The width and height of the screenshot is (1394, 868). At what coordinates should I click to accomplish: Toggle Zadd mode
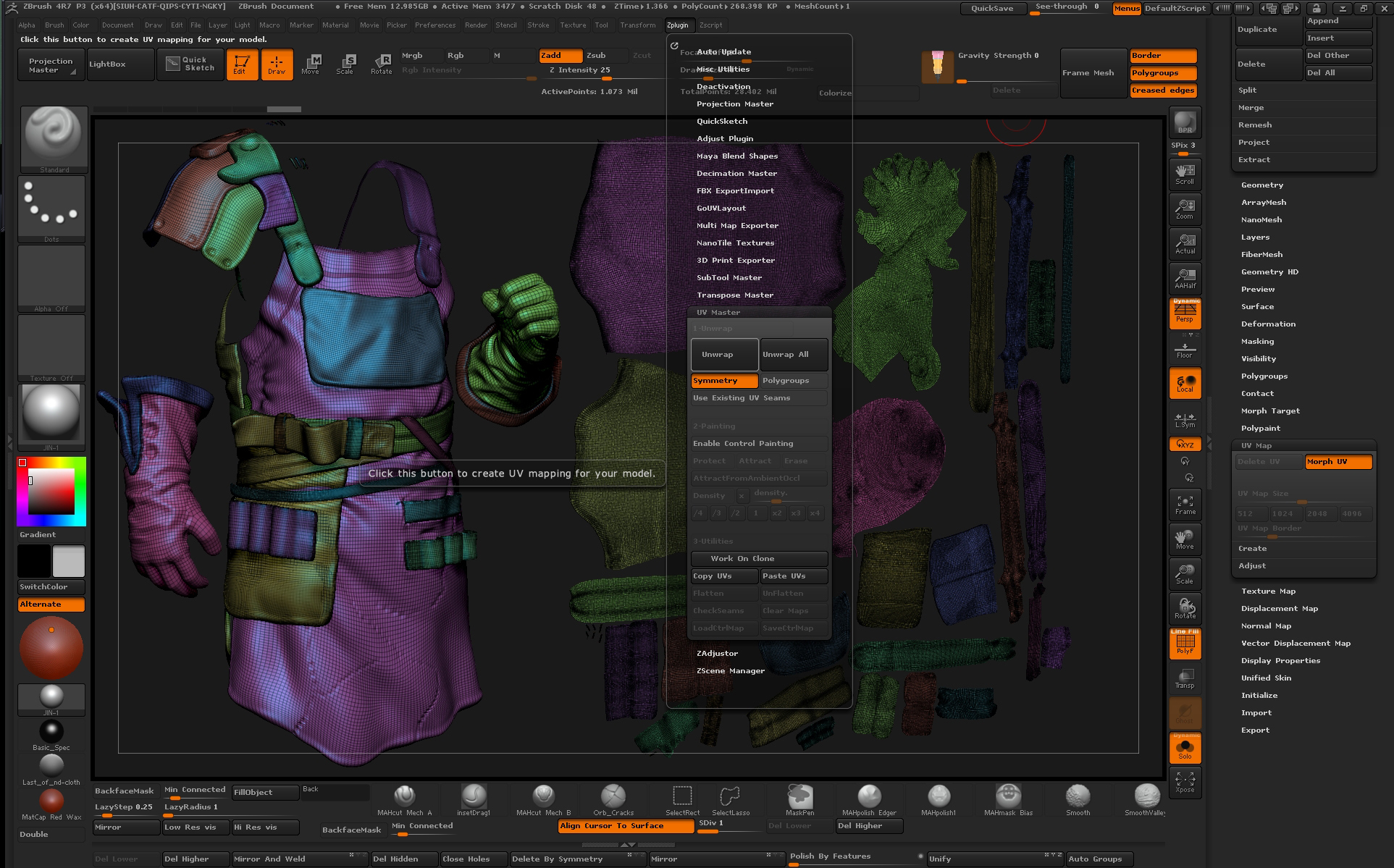[x=560, y=56]
